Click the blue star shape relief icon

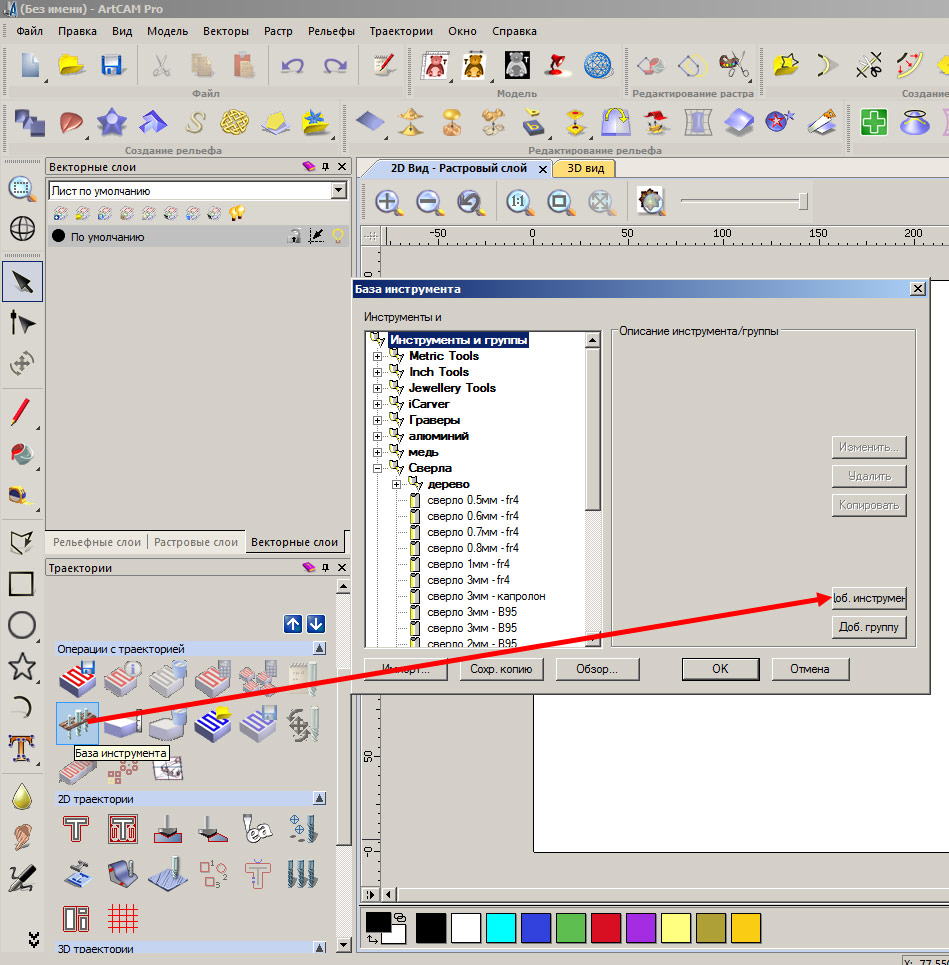tap(111, 122)
